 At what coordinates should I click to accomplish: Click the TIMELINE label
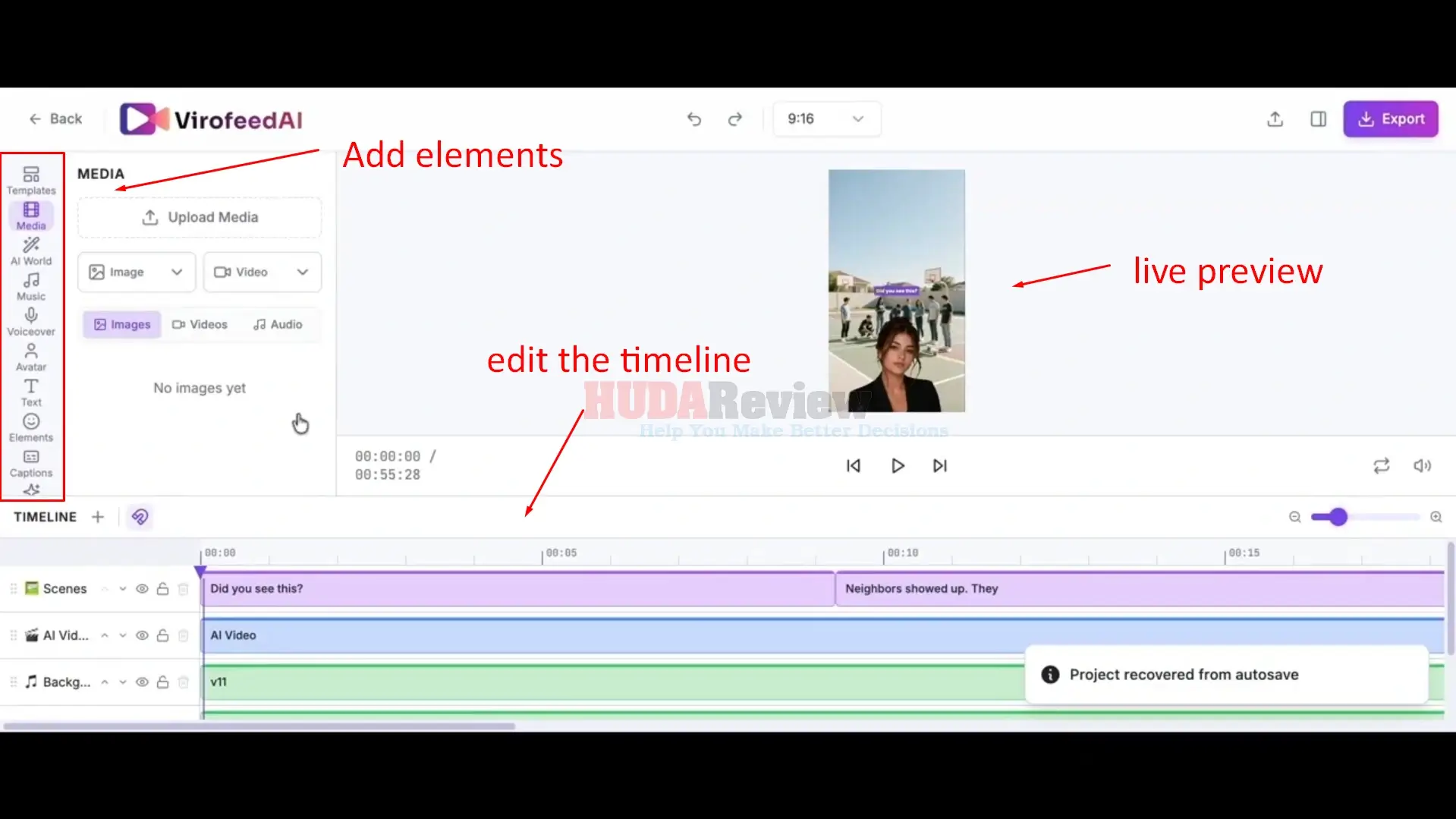click(45, 517)
